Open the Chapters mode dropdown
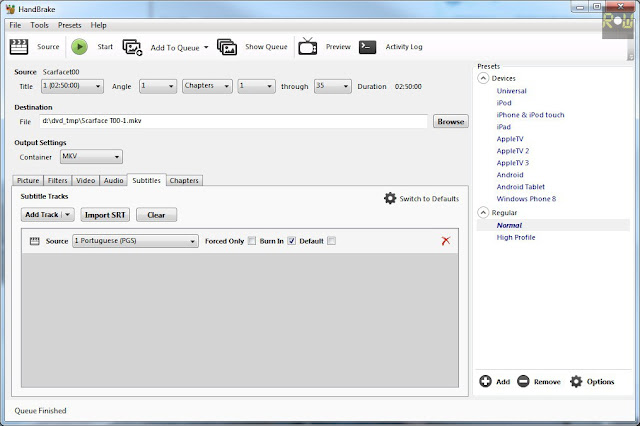This screenshot has width=640, height=426. (207, 86)
